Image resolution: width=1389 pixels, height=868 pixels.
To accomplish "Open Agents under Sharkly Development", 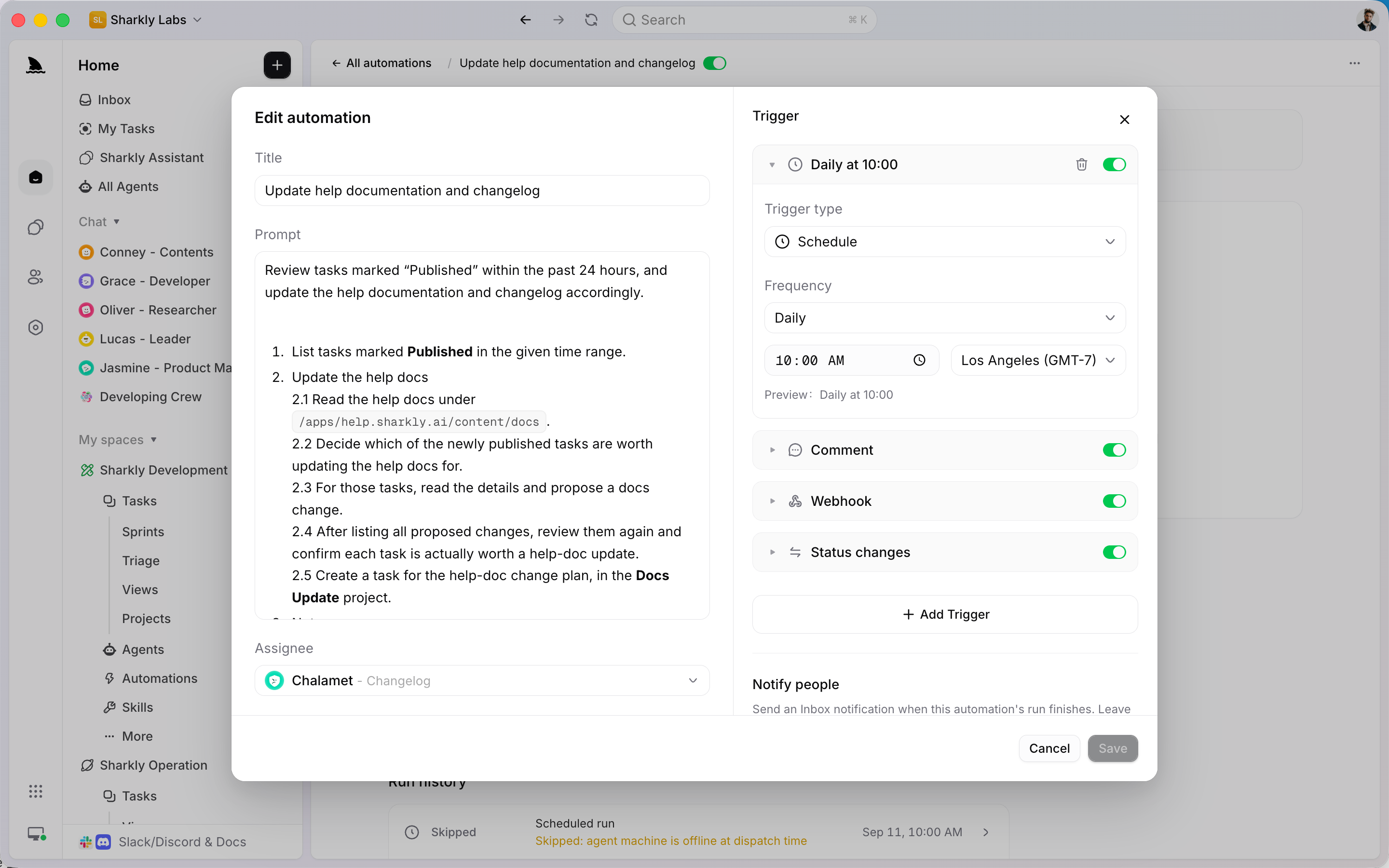I will 133,649.
